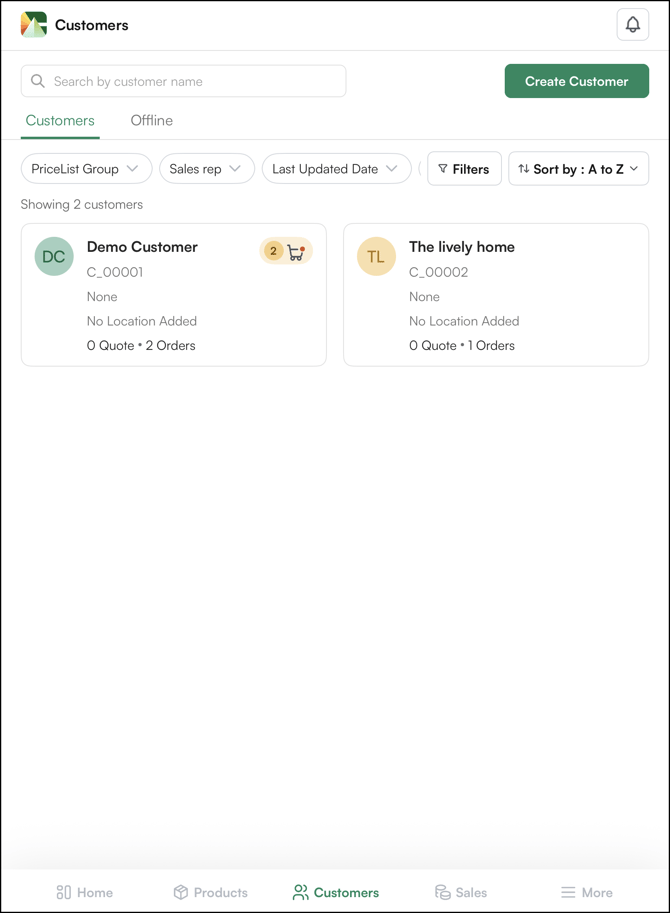Change the Sort by A to Z option
The height and width of the screenshot is (913, 670).
point(578,169)
